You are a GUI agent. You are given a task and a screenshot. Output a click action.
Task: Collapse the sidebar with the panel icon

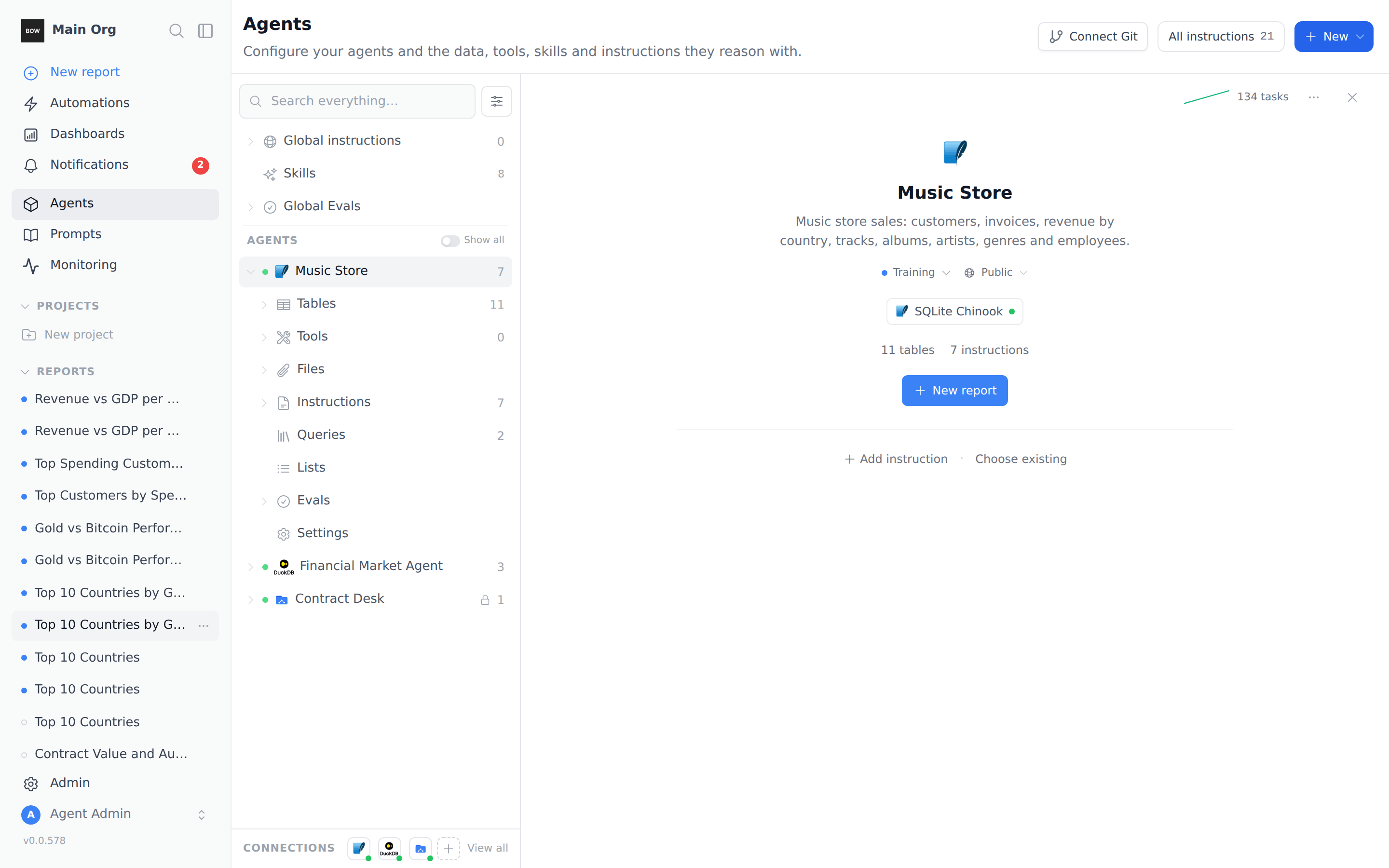point(205,30)
